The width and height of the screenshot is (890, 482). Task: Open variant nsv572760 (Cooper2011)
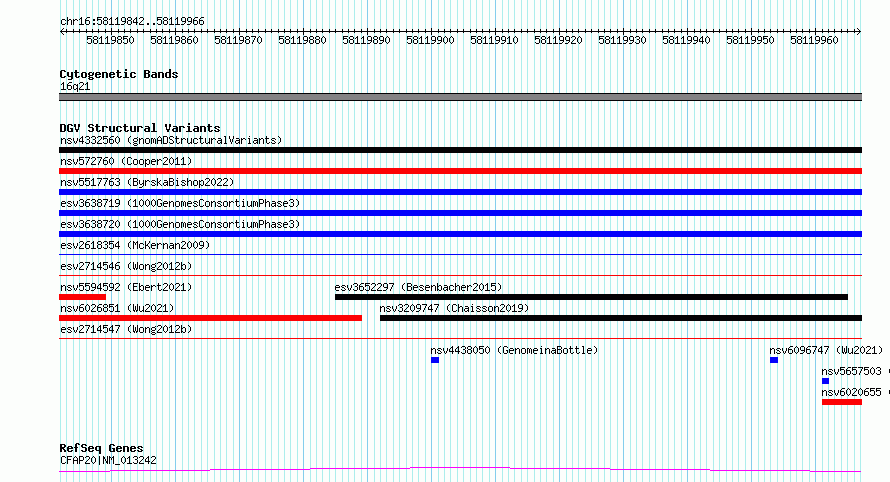tap(126, 161)
